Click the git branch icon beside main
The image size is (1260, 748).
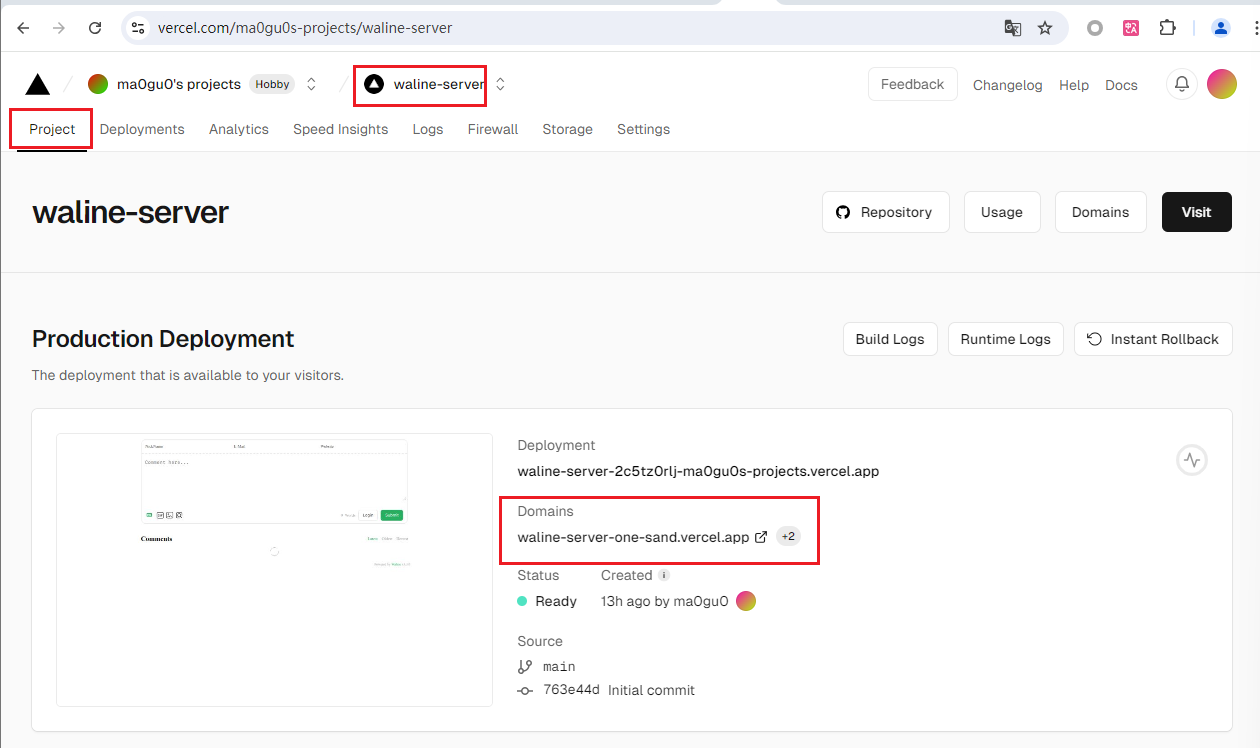[x=525, y=666]
